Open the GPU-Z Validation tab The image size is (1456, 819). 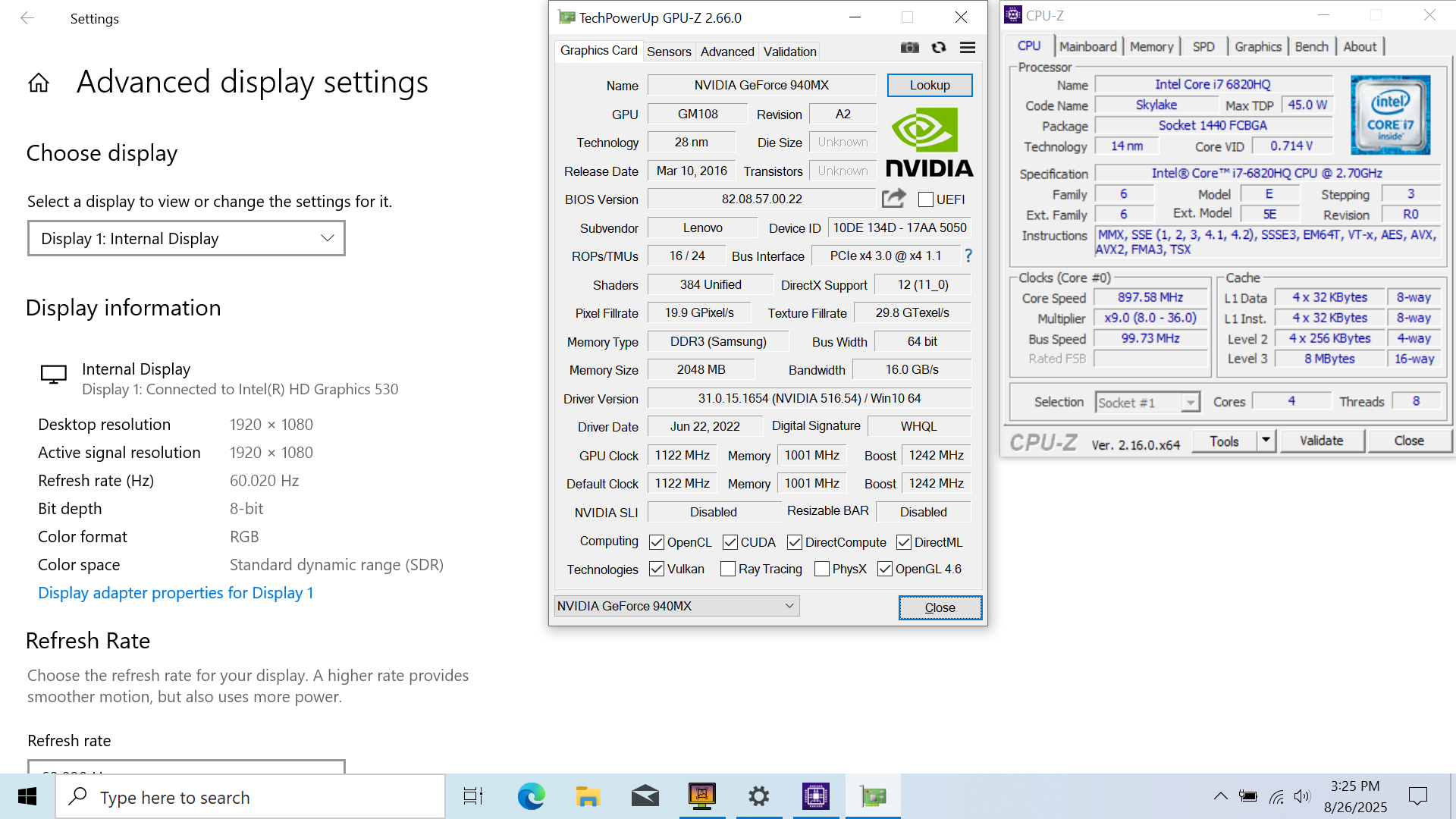(789, 52)
